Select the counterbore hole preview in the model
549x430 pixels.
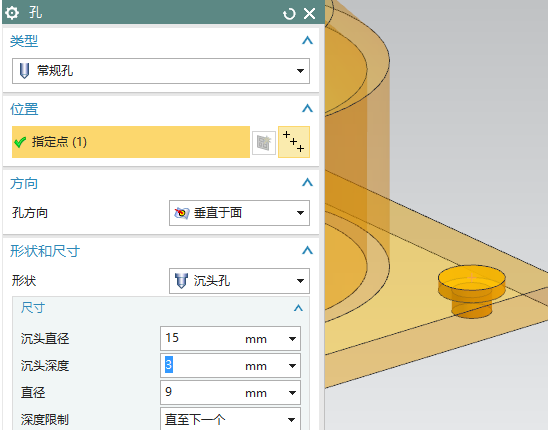coord(472,291)
